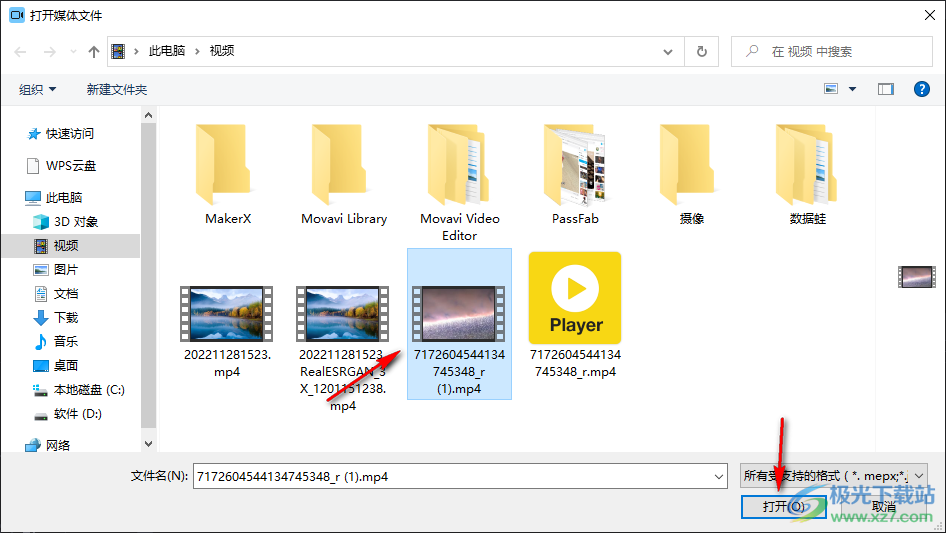Click 新建文件夹 in the toolbar

117,90
